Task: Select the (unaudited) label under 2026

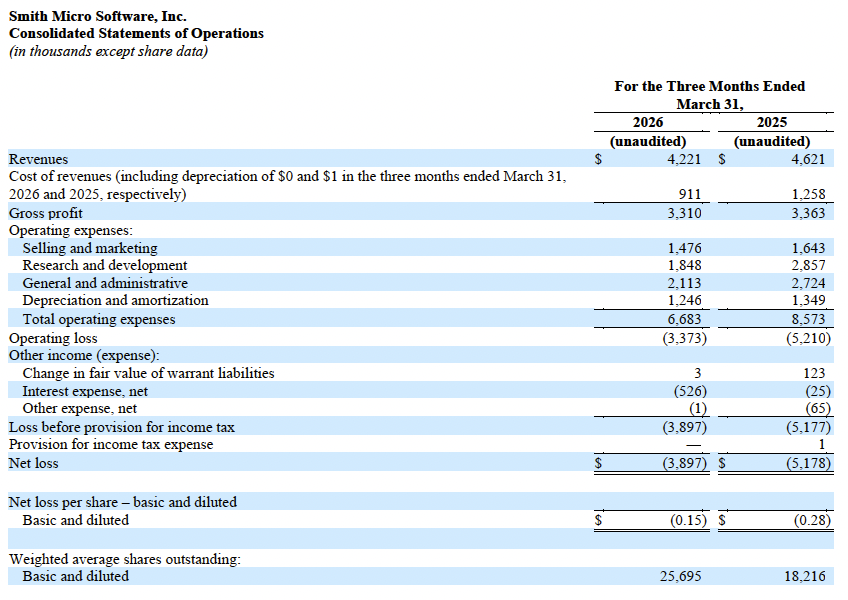Action: point(648,141)
